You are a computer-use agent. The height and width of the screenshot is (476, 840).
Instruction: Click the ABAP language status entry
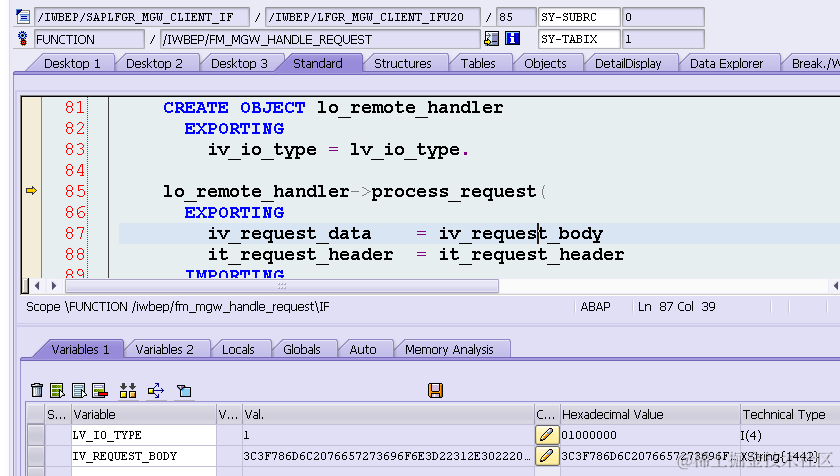pyautogui.click(x=596, y=307)
